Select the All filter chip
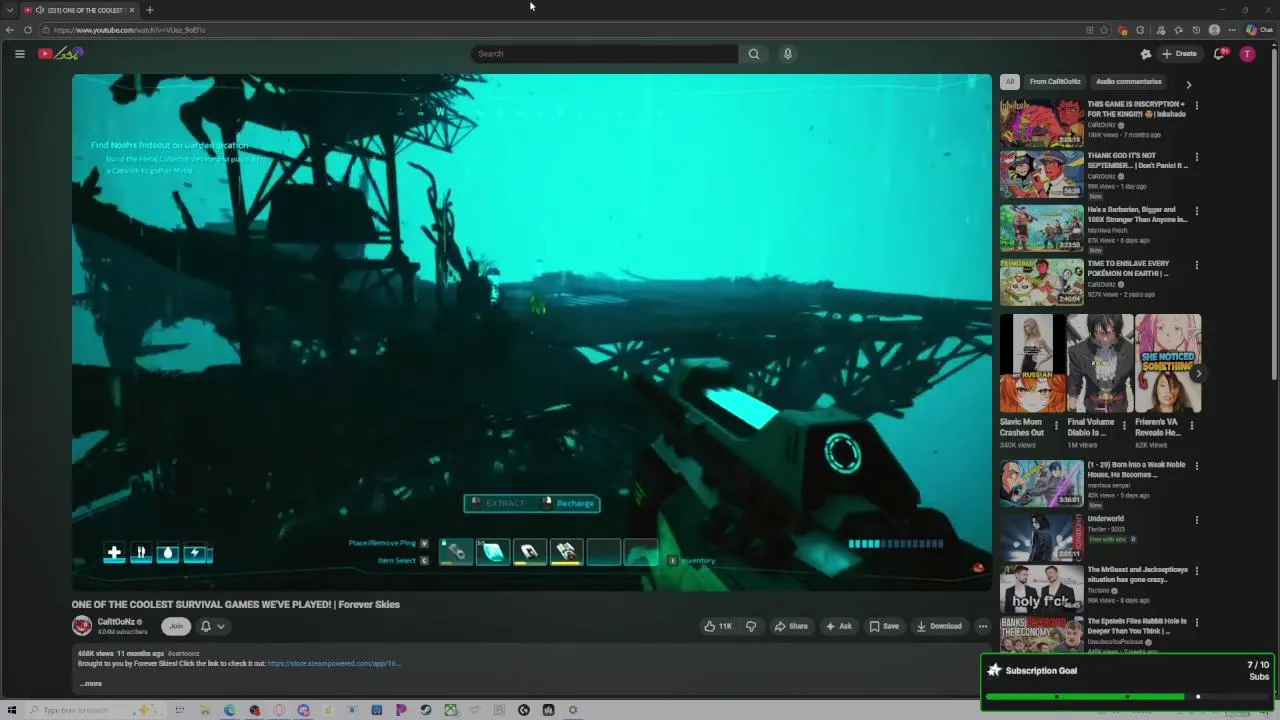Screen dimensions: 1280x720 coord(1010,82)
